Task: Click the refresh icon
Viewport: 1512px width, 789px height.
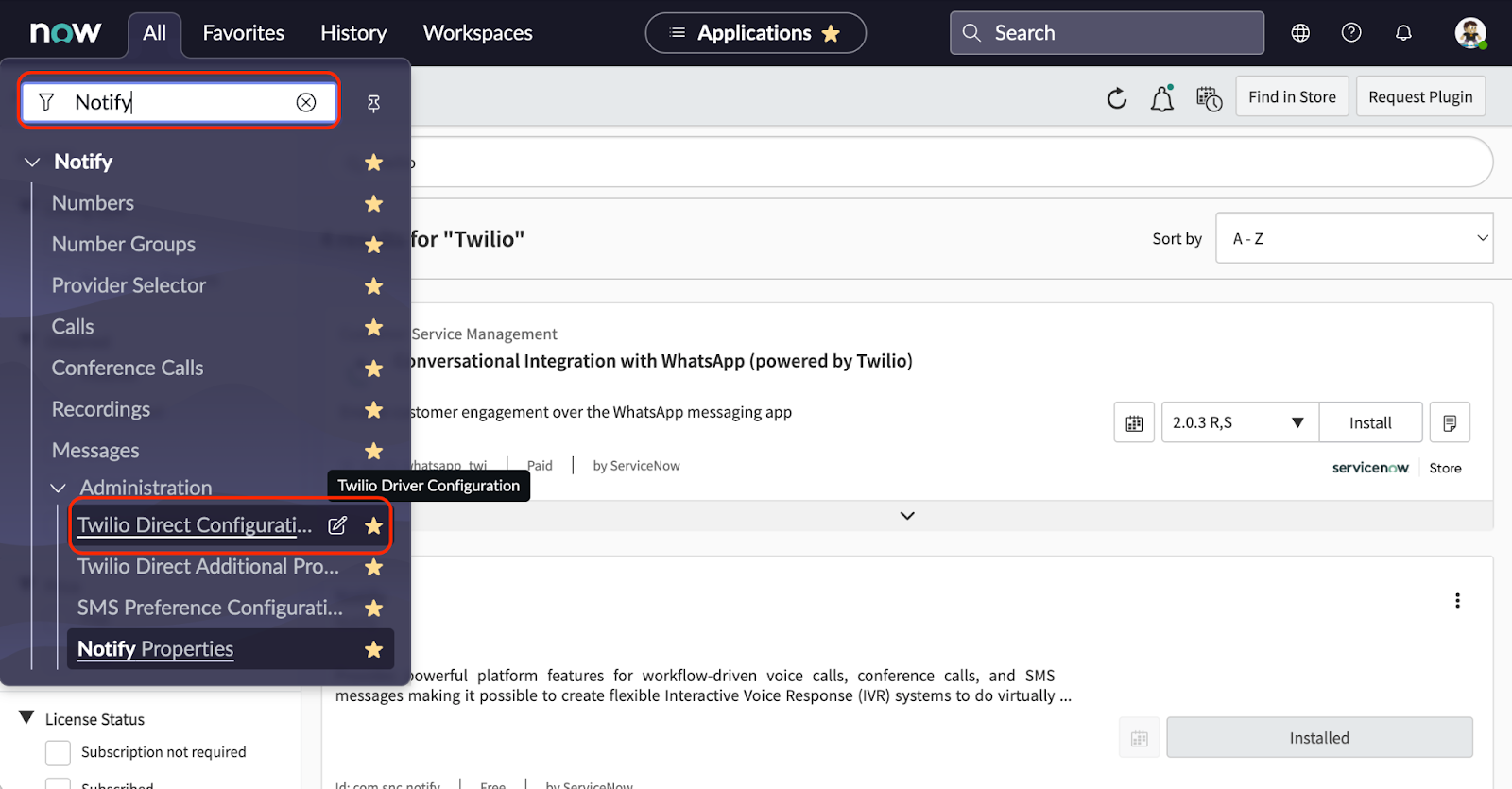Action: click(x=1117, y=98)
